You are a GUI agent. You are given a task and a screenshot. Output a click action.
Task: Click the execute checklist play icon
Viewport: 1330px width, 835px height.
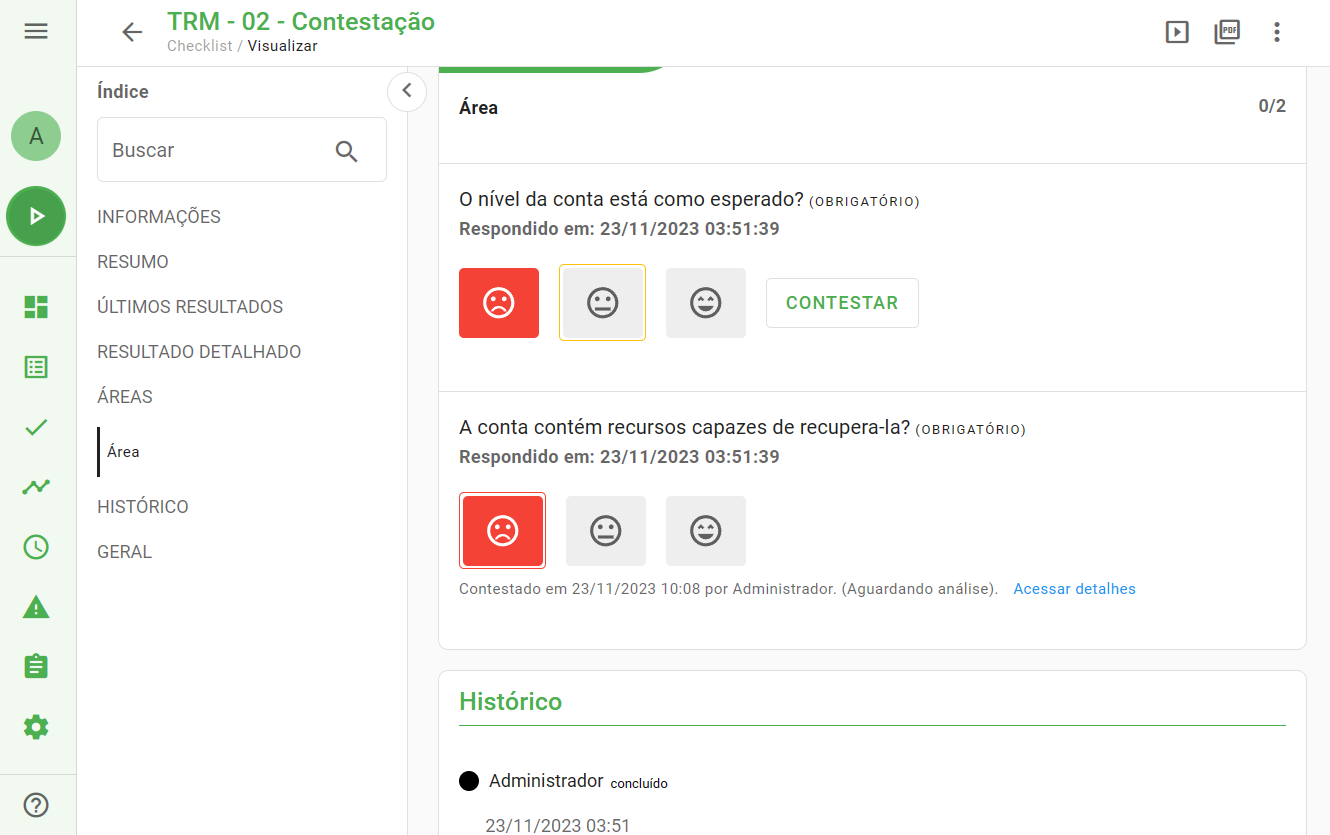(1177, 31)
